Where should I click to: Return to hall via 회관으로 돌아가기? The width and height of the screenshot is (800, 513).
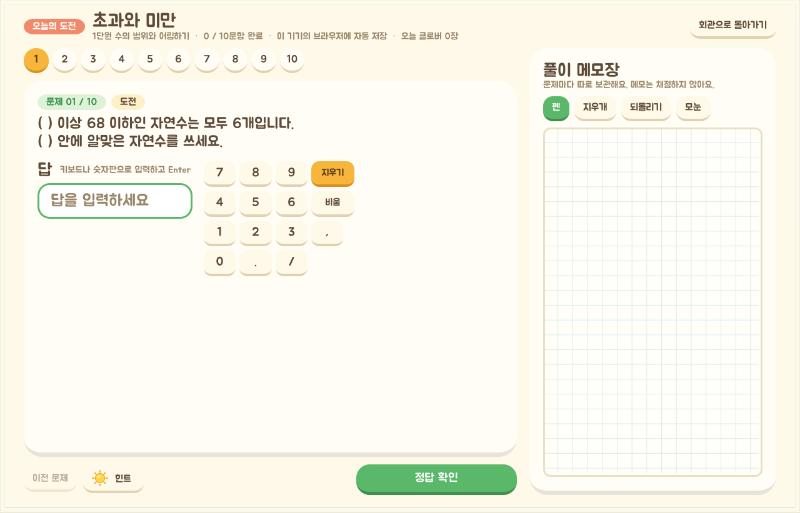click(x=733, y=25)
